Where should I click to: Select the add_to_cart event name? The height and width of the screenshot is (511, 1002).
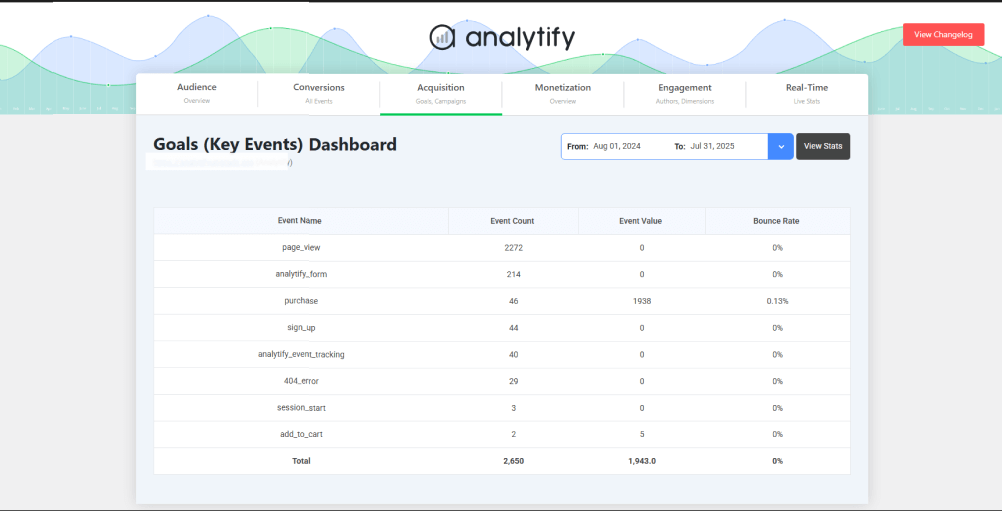pos(301,434)
